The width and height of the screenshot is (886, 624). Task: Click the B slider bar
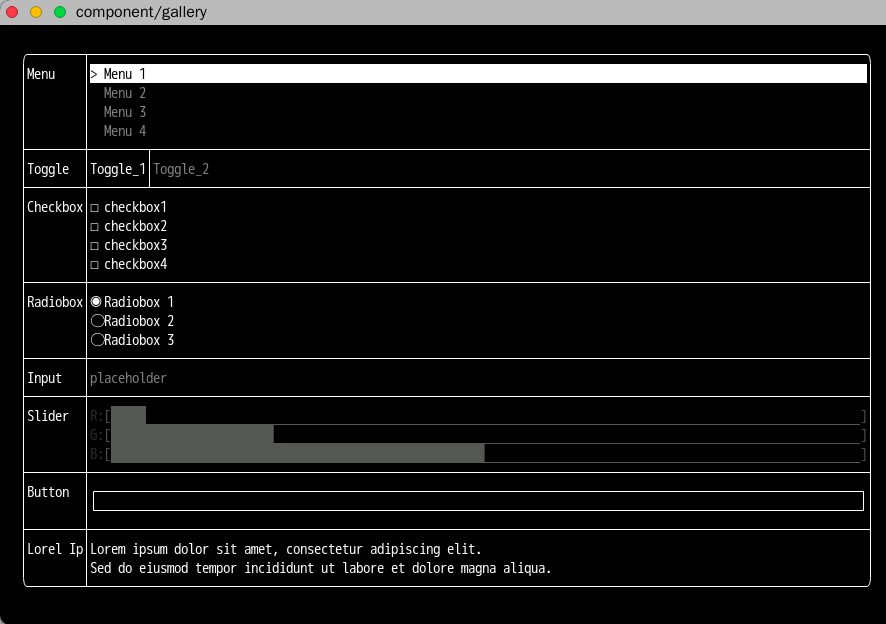[x=485, y=453]
